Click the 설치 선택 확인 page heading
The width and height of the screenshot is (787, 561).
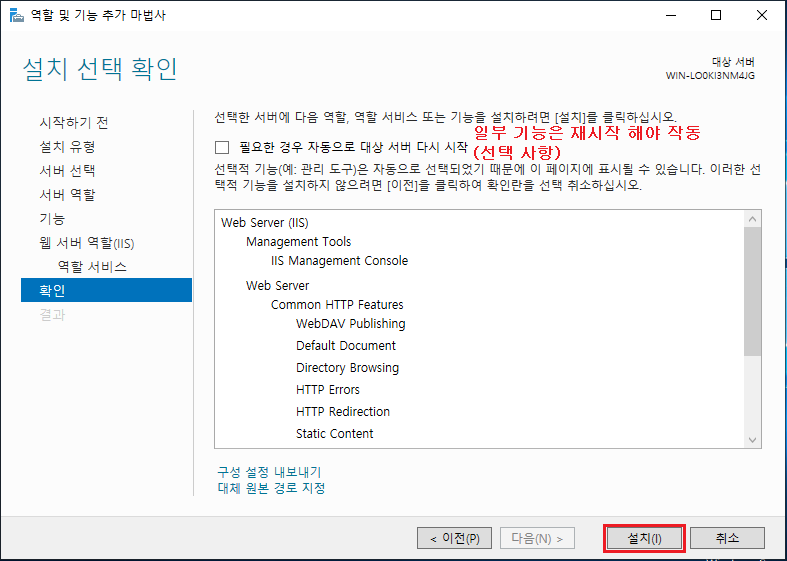[100, 69]
